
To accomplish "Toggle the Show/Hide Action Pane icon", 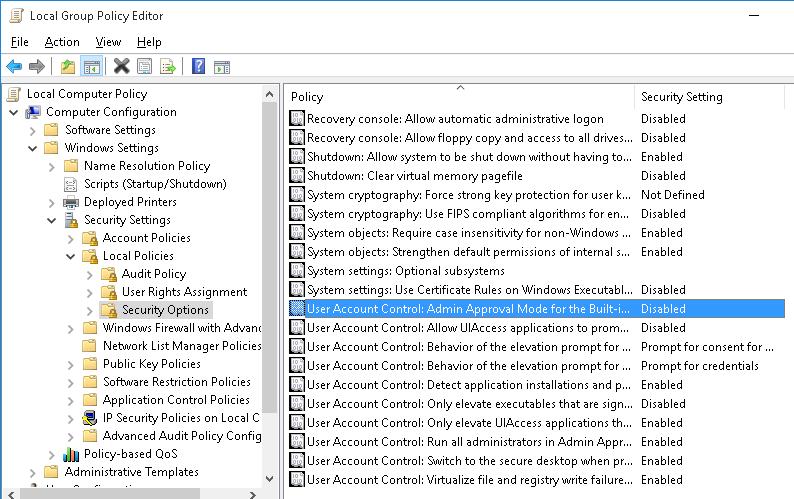I will coord(222,67).
